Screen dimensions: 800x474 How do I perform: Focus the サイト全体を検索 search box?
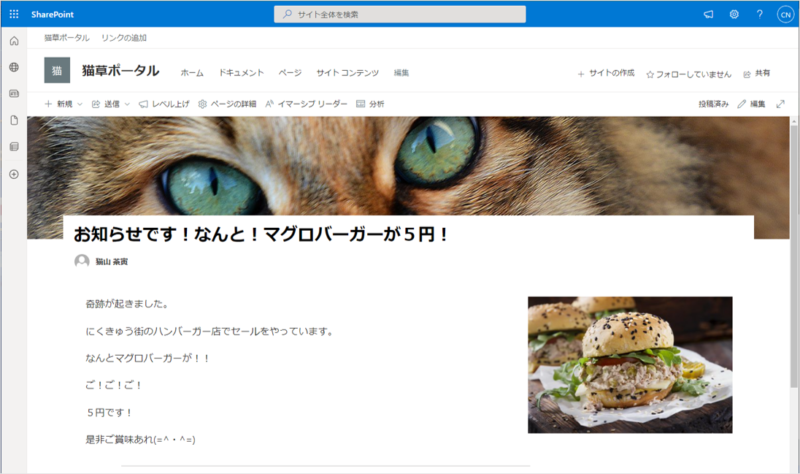(400, 14)
